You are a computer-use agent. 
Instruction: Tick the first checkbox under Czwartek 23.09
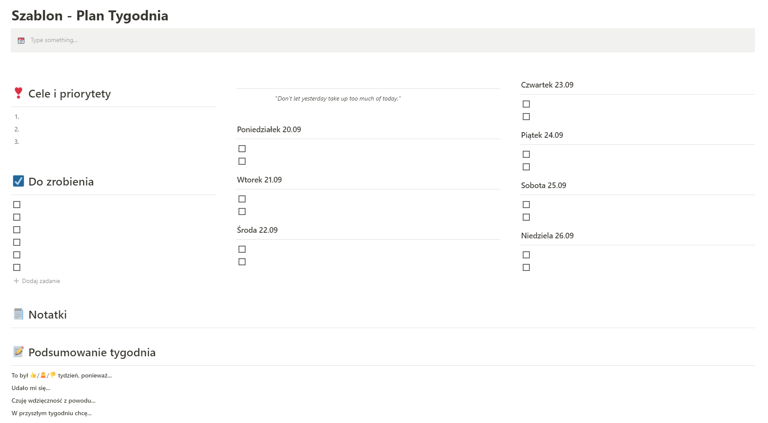526,104
